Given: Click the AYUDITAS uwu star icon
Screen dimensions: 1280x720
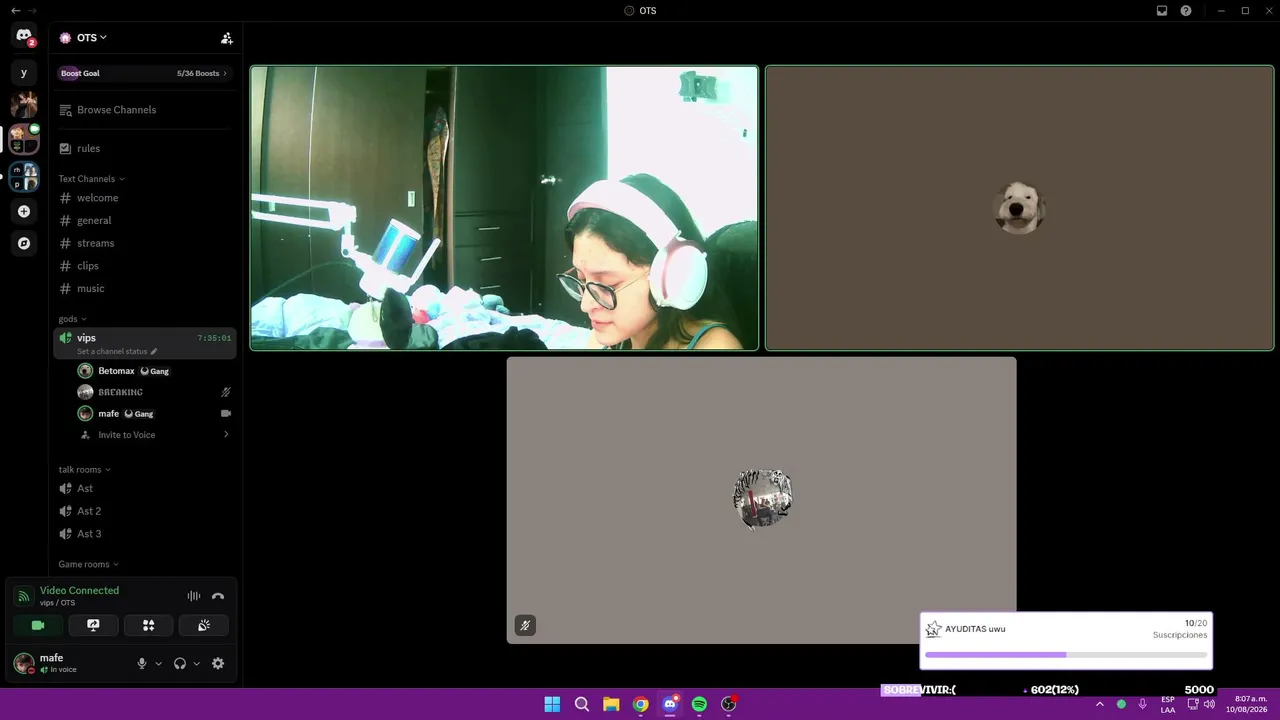Looking at the screenshot, I should click(933, 629).
